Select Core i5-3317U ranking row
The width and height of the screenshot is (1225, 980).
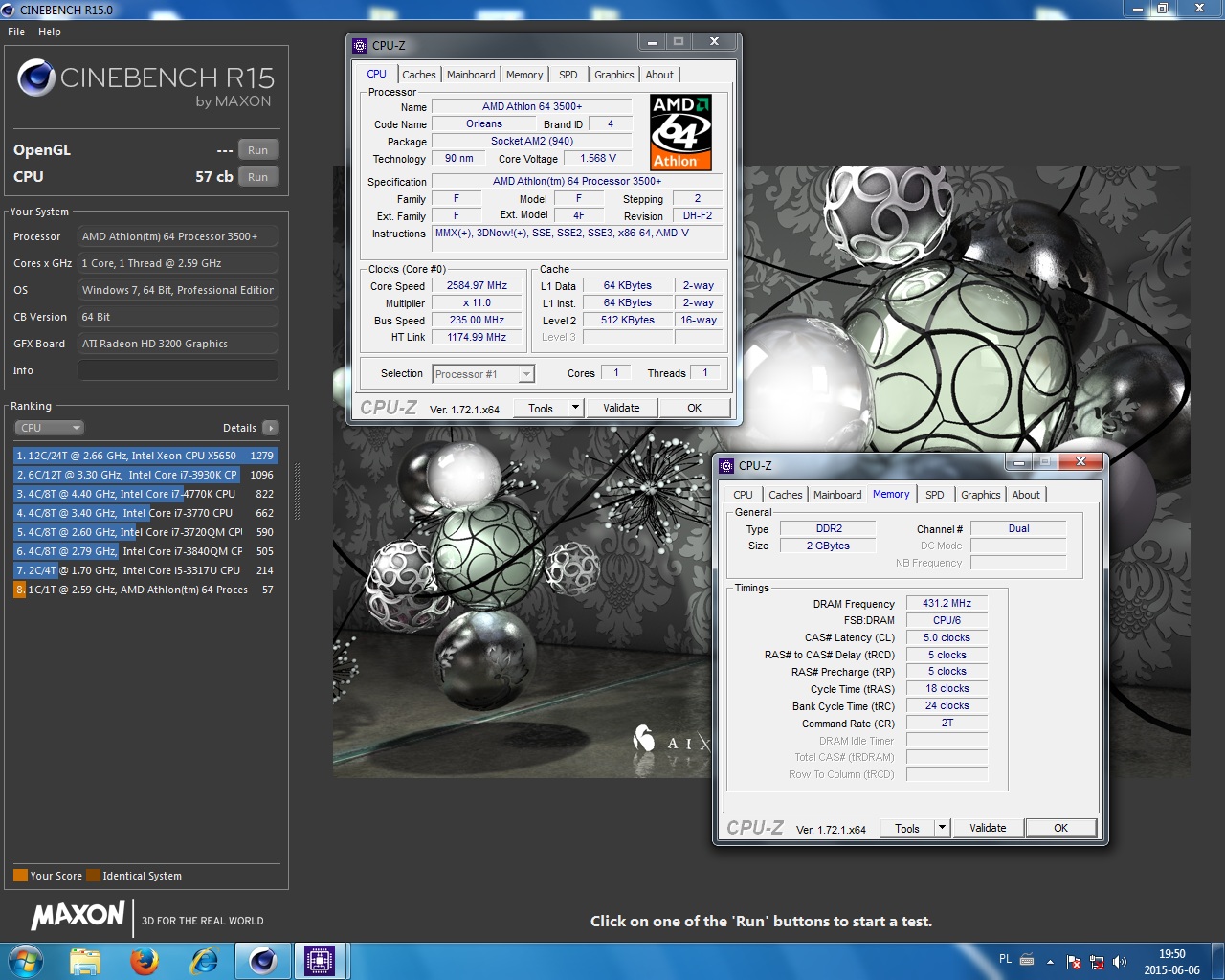(145, 570)
